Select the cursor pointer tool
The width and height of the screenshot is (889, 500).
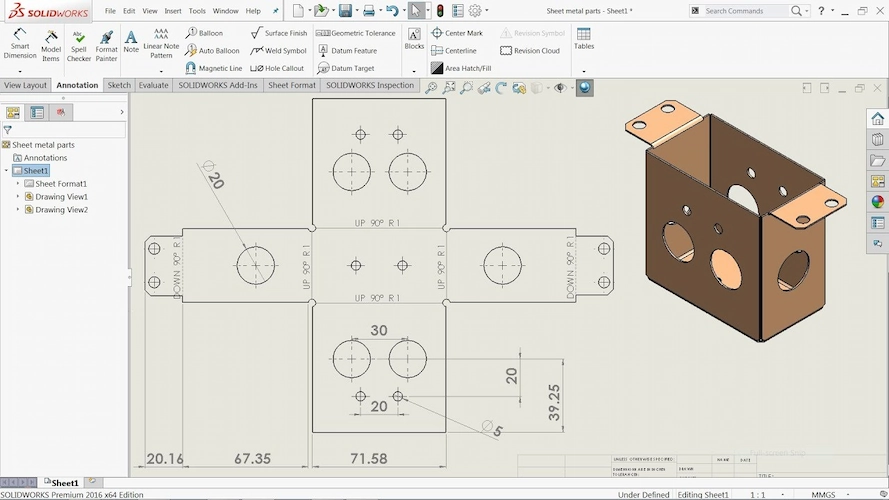(416, 10)
